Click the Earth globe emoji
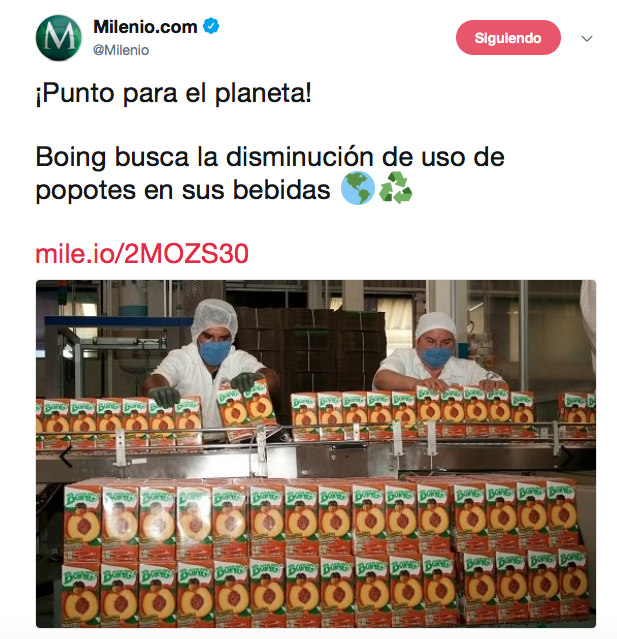The image size is (617, 639). [357, 188]
